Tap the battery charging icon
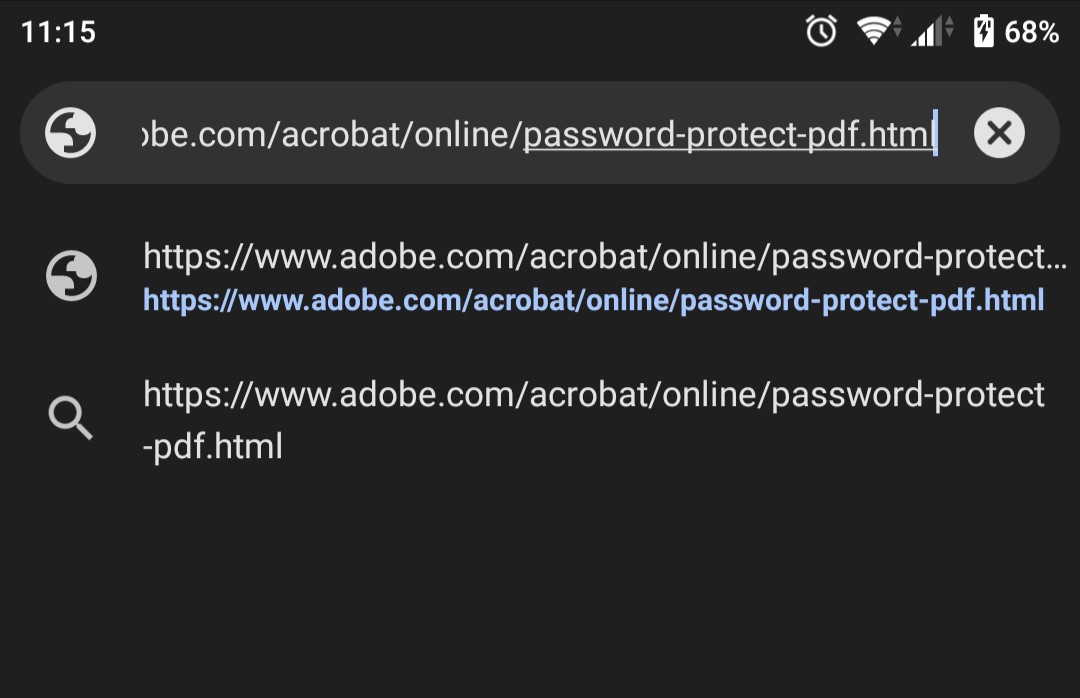The image size is (1080, 698). tap(984, 31)
